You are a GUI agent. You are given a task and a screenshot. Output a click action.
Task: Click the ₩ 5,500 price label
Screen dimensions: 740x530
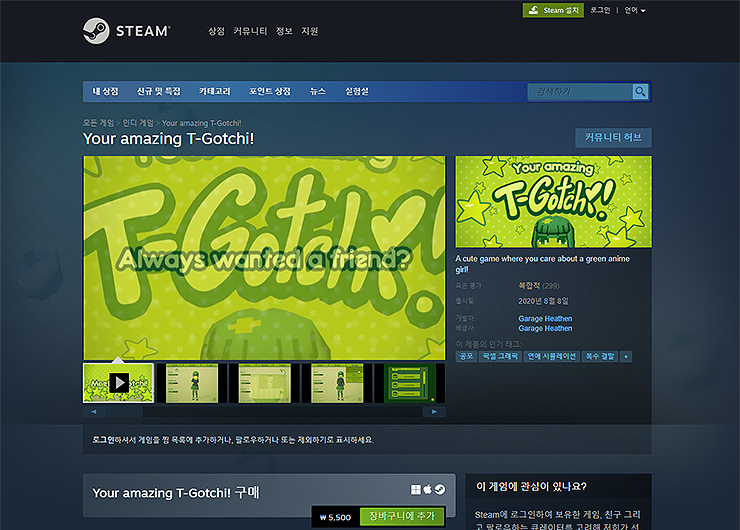pyautogui.click(x=336, y=517)
